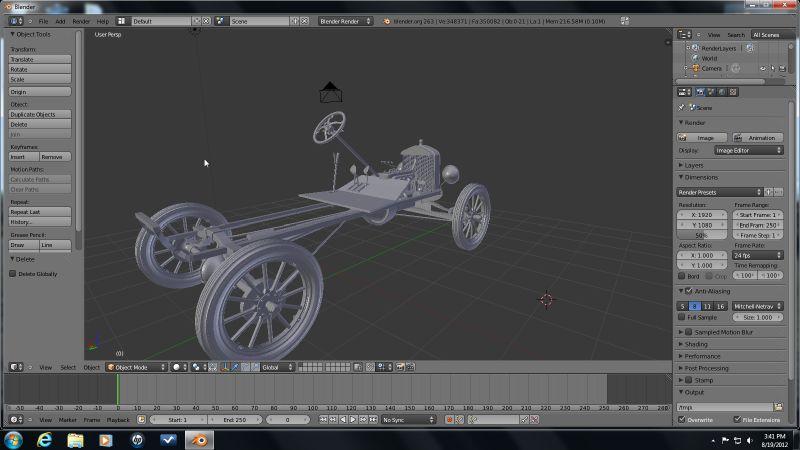
Task: Toggle Camera selectability cursor in outliner
Action: point(772,68)
